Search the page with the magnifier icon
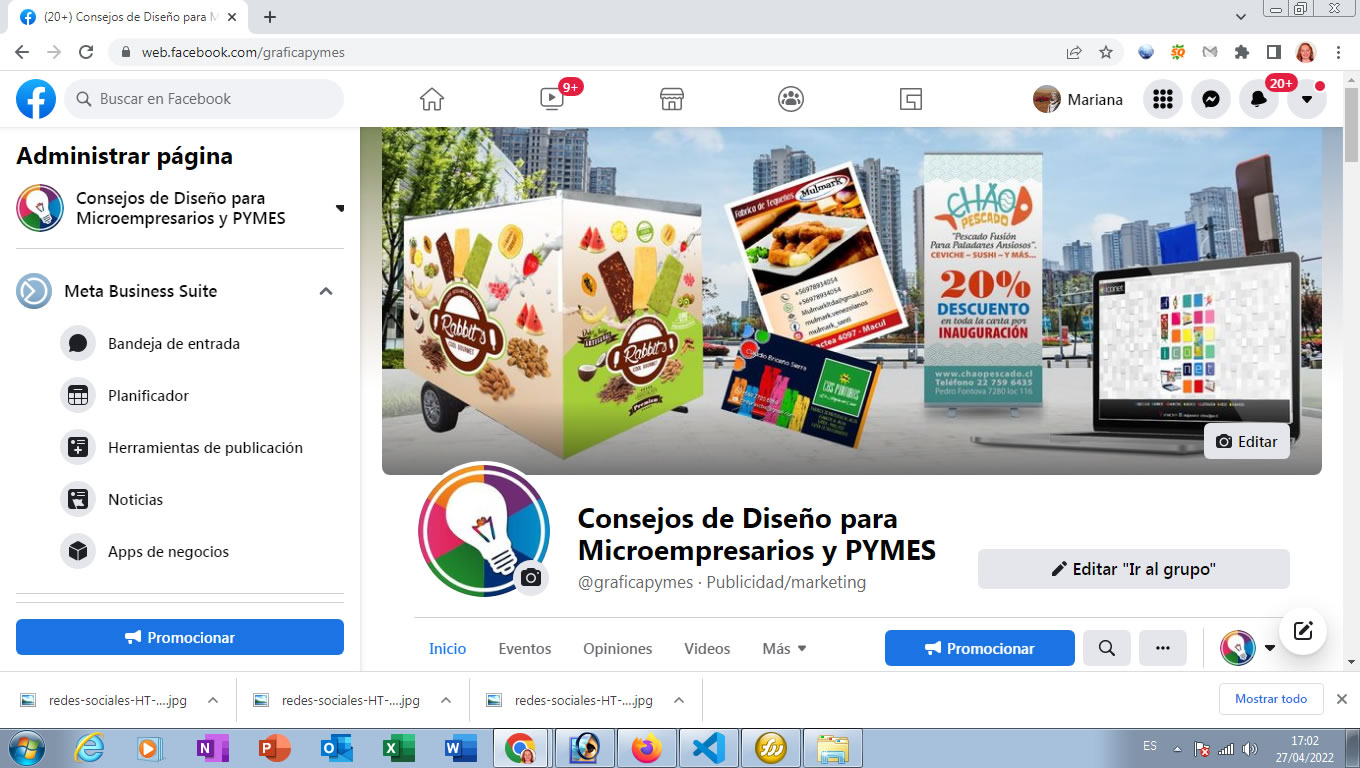This screenshot has width=1360, height=768. [x=1107, y=648]
